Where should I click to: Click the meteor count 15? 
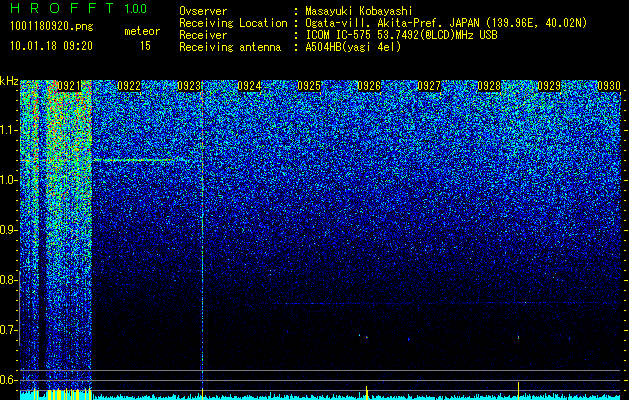click(145, 46)
